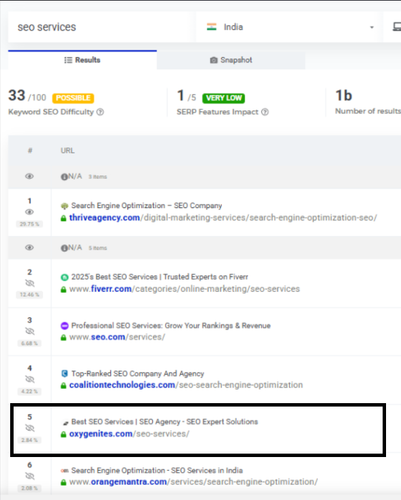Screen dimensions: 401x500
Task: Open the oxygenites.com/seo-services/ URL link
Action: (129, 434)
